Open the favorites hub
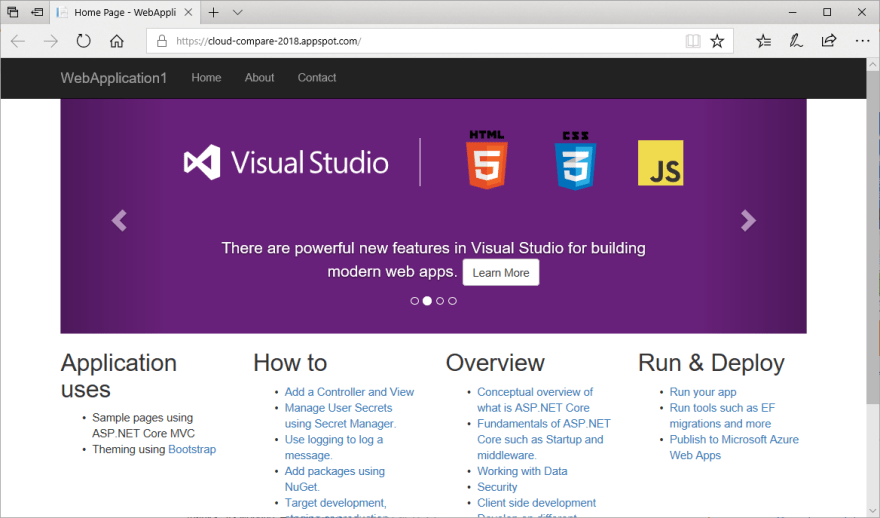Image resolution: width=880 pixels, height=518 pixels. (x=763, y=41)
